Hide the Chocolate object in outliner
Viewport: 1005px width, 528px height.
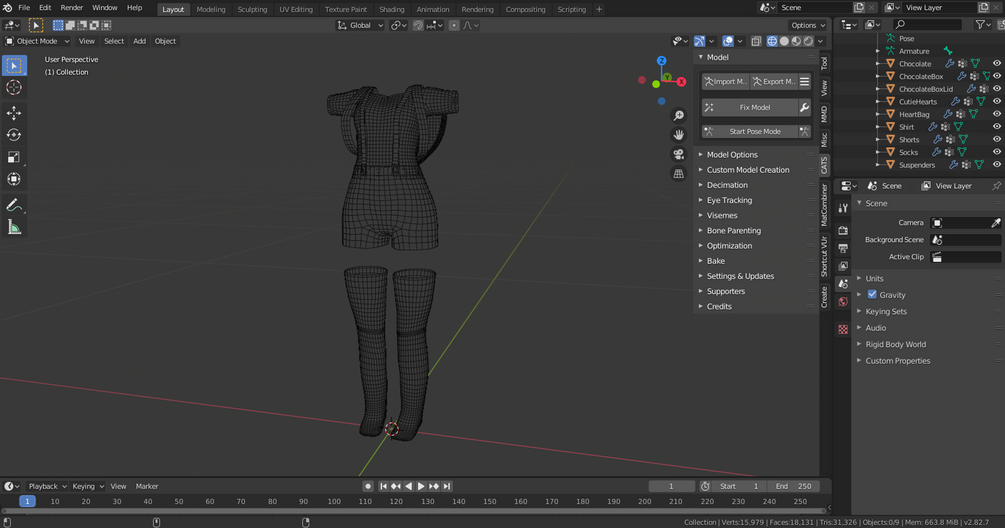pos(996,64)
